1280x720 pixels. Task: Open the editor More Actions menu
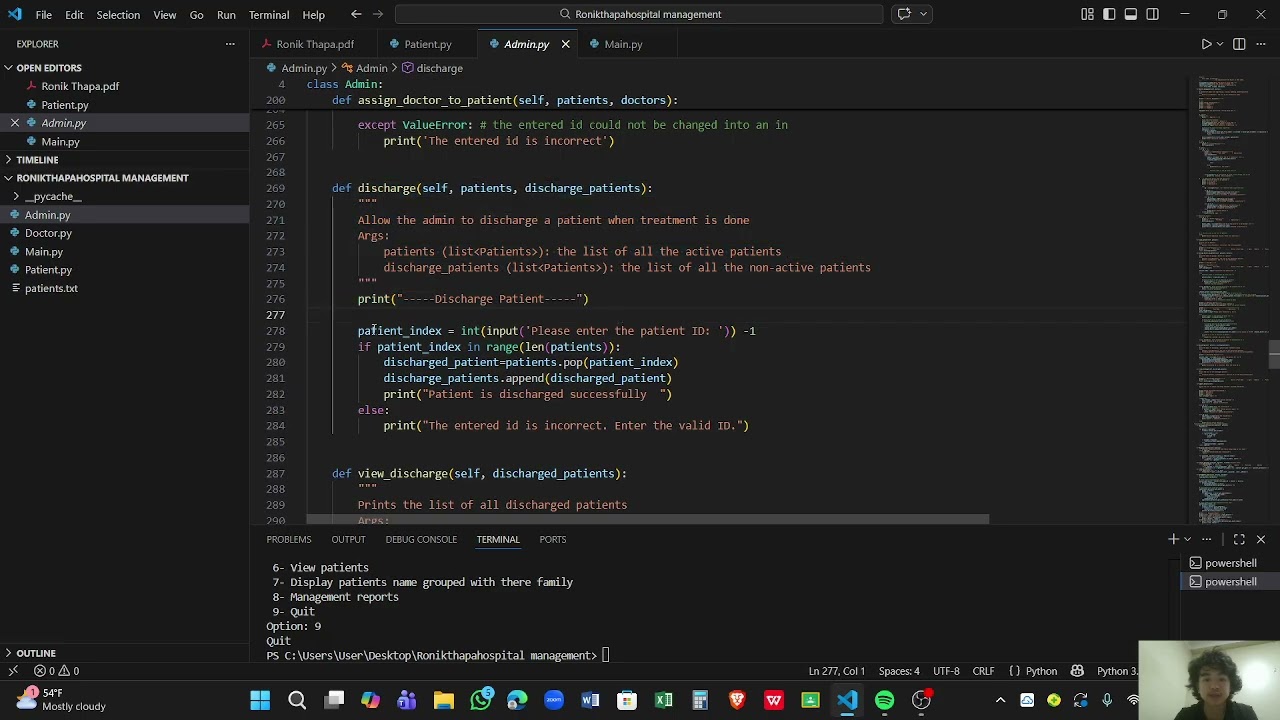tap(1261, 44)
